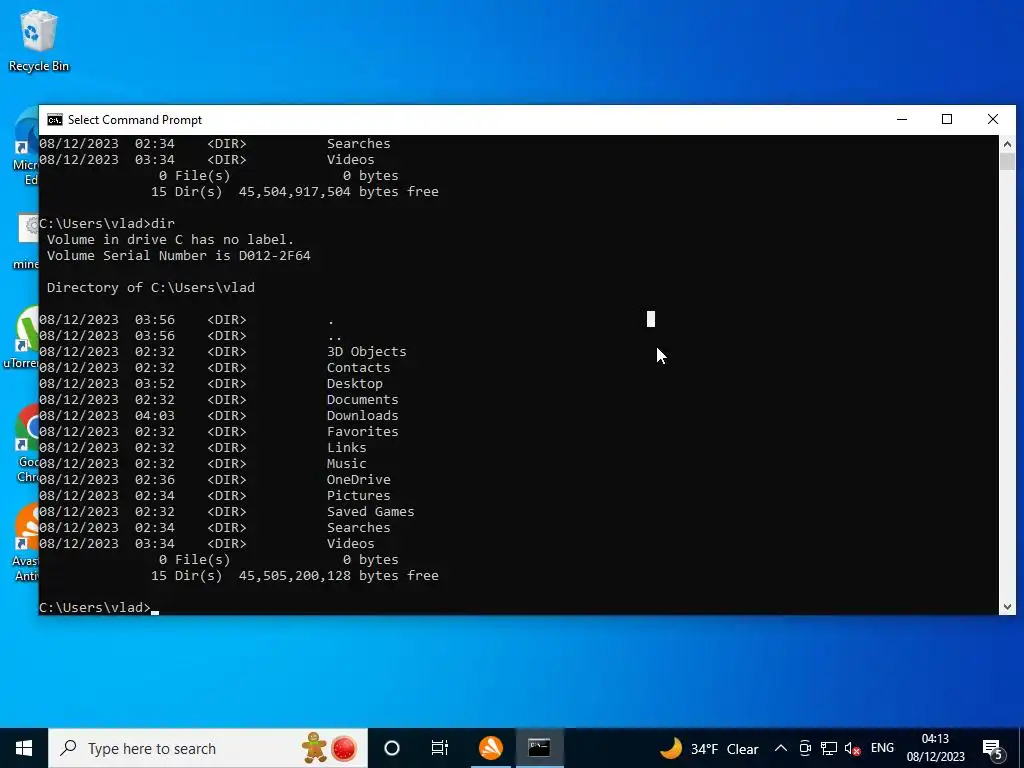The width and height of the screenshot is (1024, 768).
Task: Click 'Volume Serial Number is D012-2F64' line
Action: pos(179,256)
